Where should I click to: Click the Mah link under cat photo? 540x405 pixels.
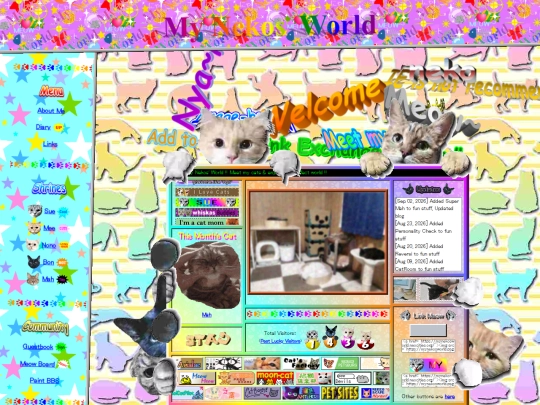(207, 315)
